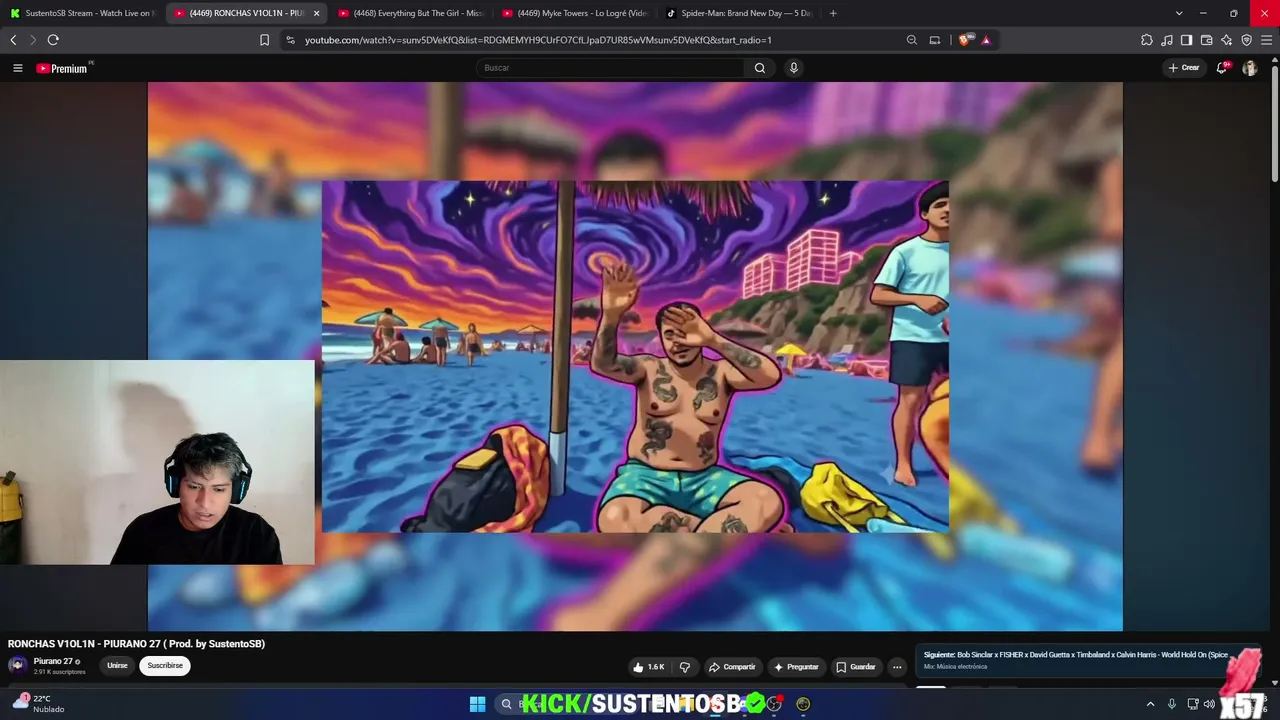1280x720 pixels.
Task: Click the Unirse button
Action: click(x=117, y=666)
